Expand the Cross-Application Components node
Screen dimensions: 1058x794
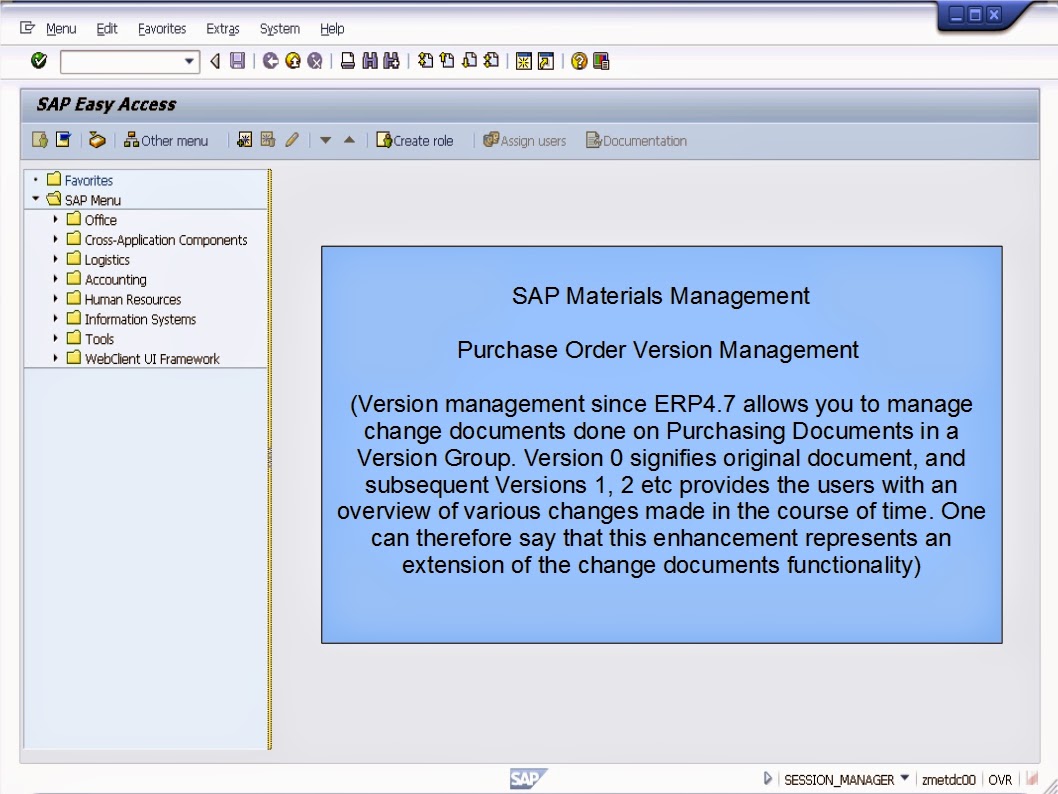[55, 239]
